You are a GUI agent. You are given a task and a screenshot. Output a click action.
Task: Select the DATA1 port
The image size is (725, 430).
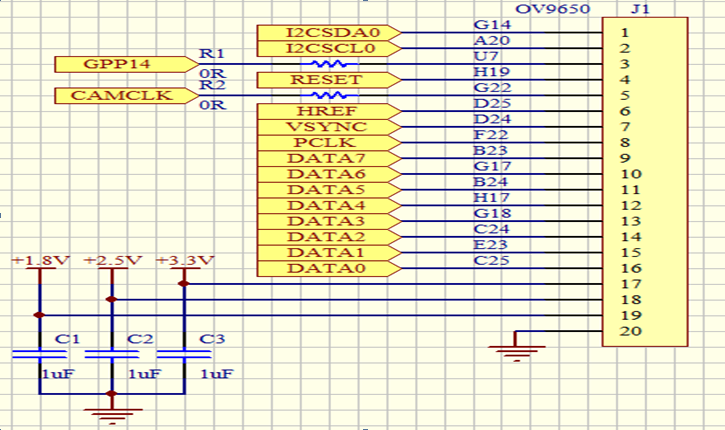click(329, 253)
